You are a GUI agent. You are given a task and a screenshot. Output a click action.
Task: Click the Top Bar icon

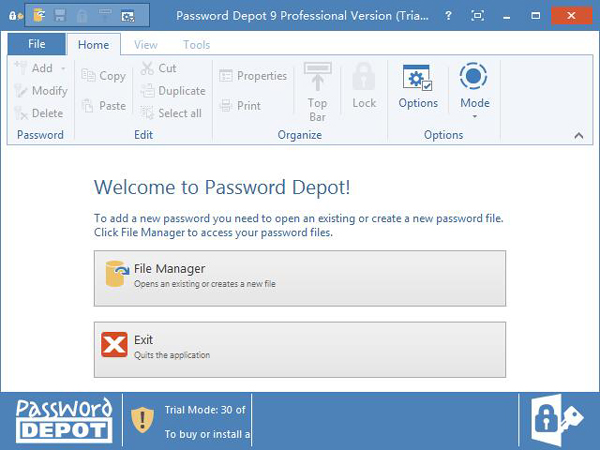[x=317, y=77]
